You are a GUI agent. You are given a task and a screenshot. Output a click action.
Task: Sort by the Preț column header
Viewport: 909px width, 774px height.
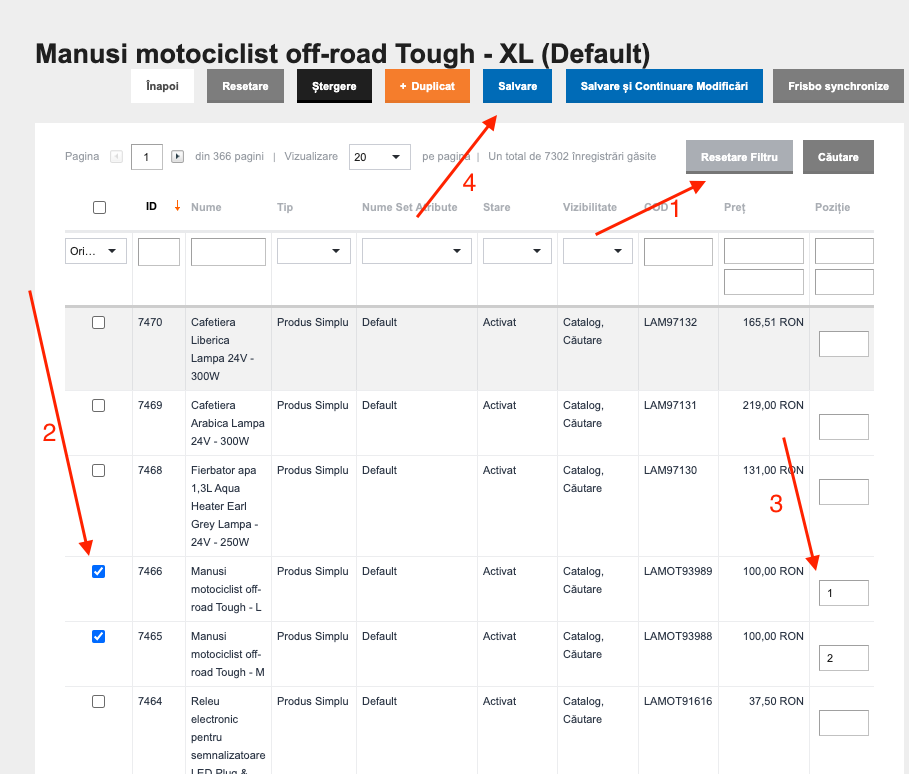735,208
